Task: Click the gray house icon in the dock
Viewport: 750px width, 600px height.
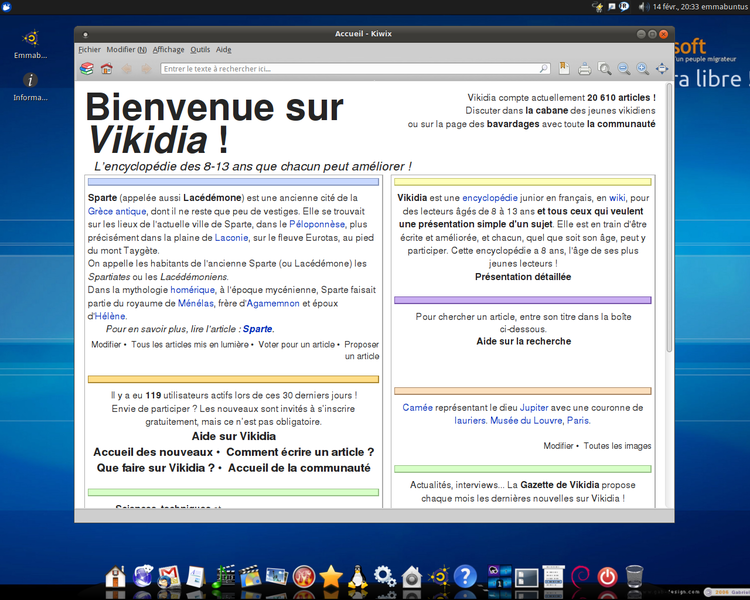Action: pos(411,577)
